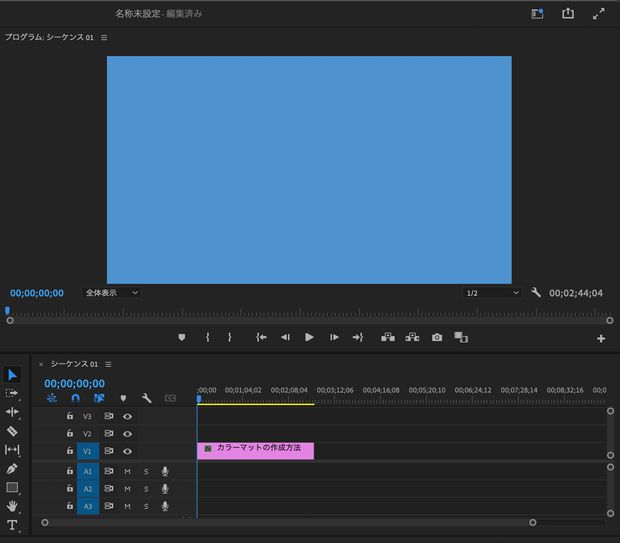The width and height of the screenshot is (620, 543).
Task: Toggle snap in timeline
Action: tap(75, 398)
